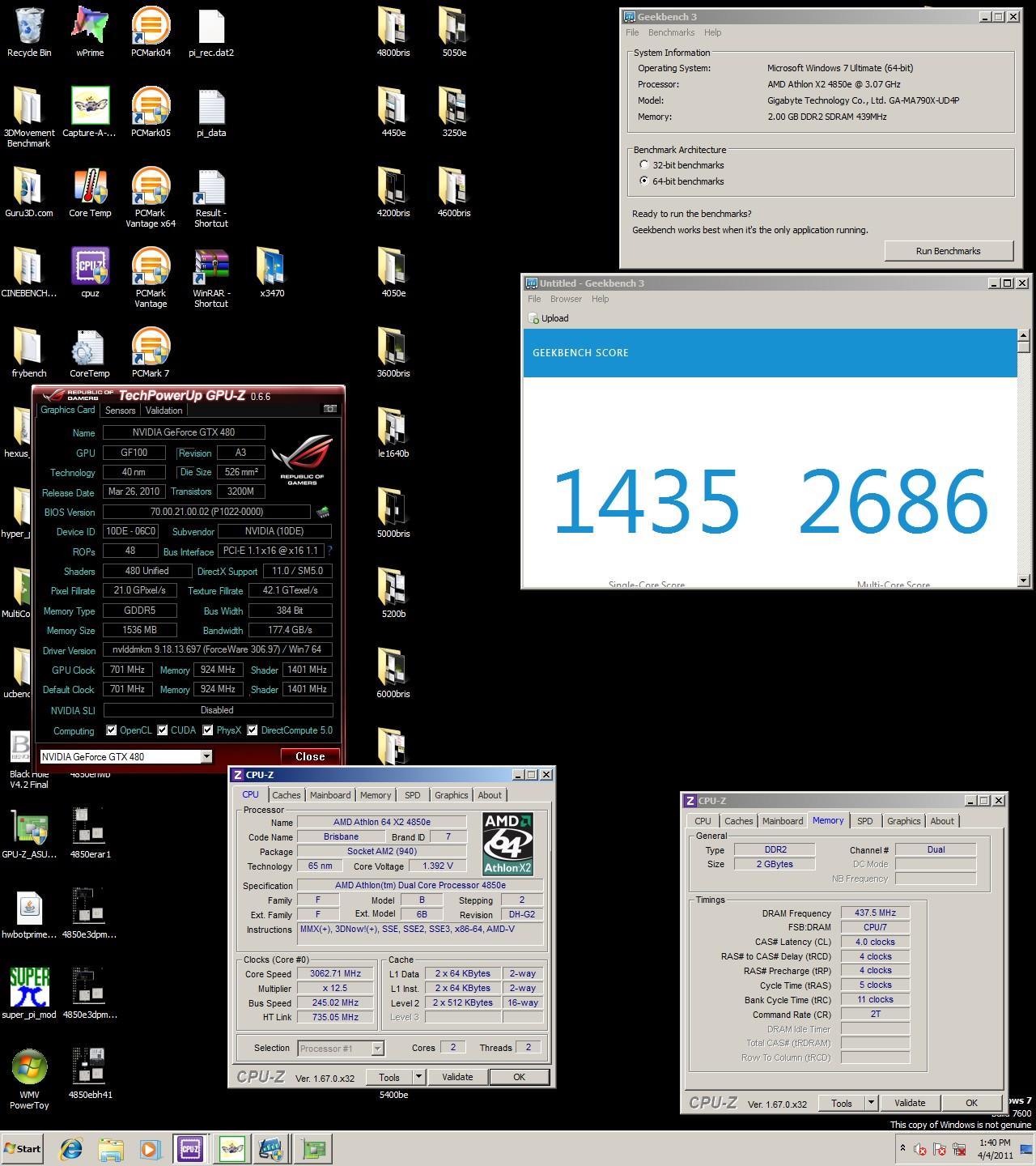Viewport: 1036px width, 1166px height.
Task: Click the bus interface question mark
Action: pyautogui.click(x=329, y=551)
